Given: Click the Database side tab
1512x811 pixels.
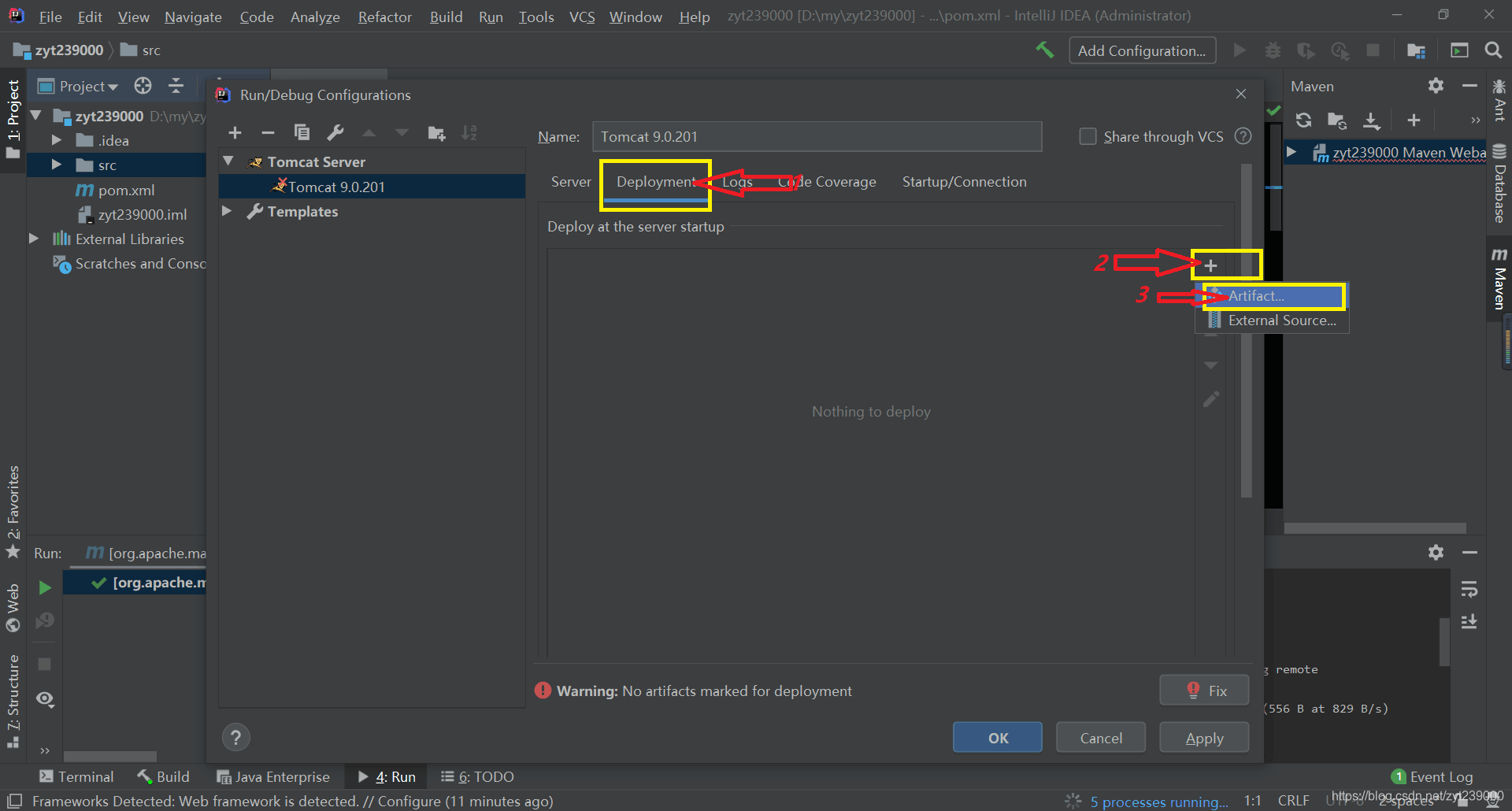Looking at the screenshot, I should tap(1499, 183).
